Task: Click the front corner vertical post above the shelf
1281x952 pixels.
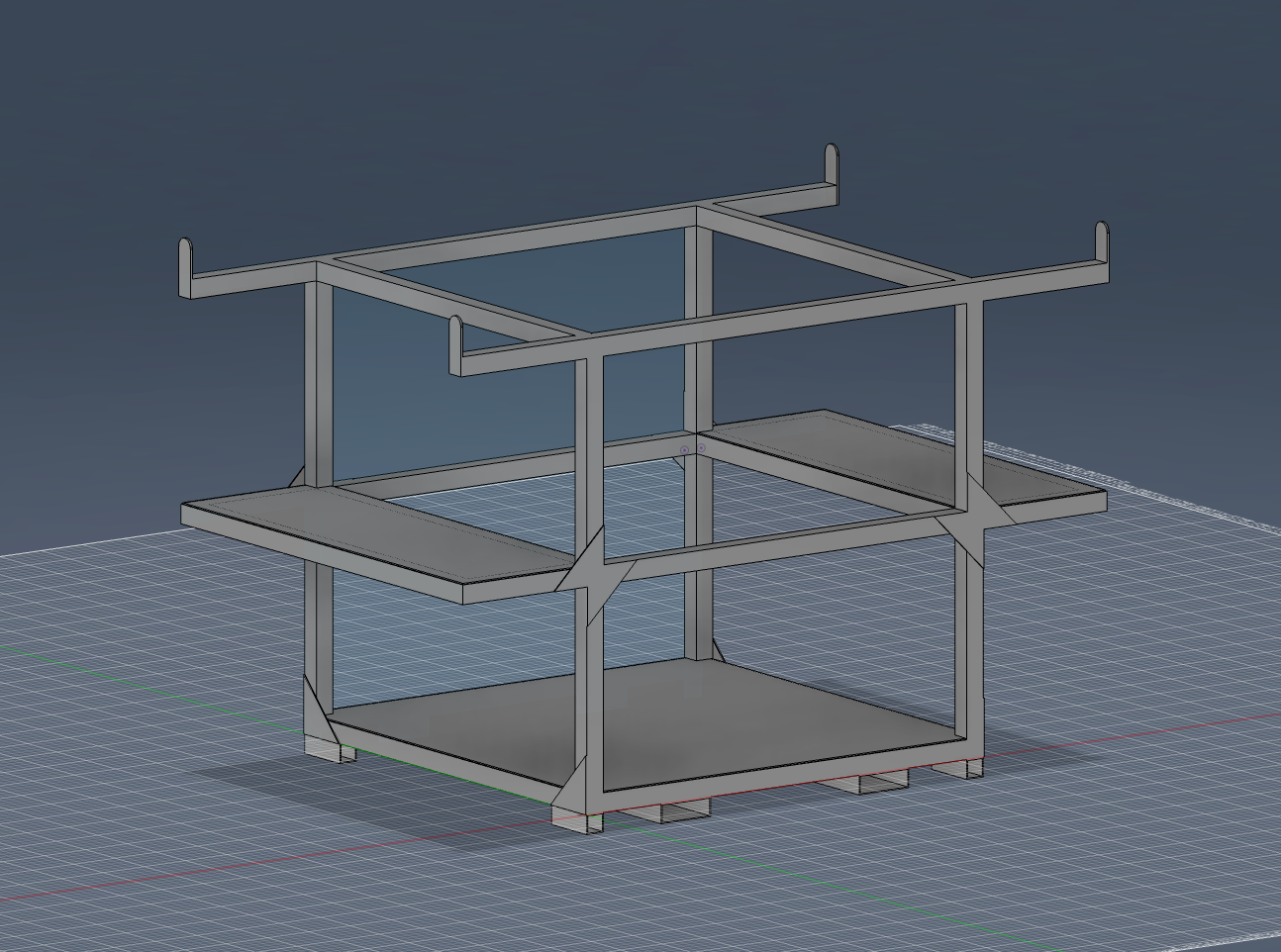Action: click(588, 445)
